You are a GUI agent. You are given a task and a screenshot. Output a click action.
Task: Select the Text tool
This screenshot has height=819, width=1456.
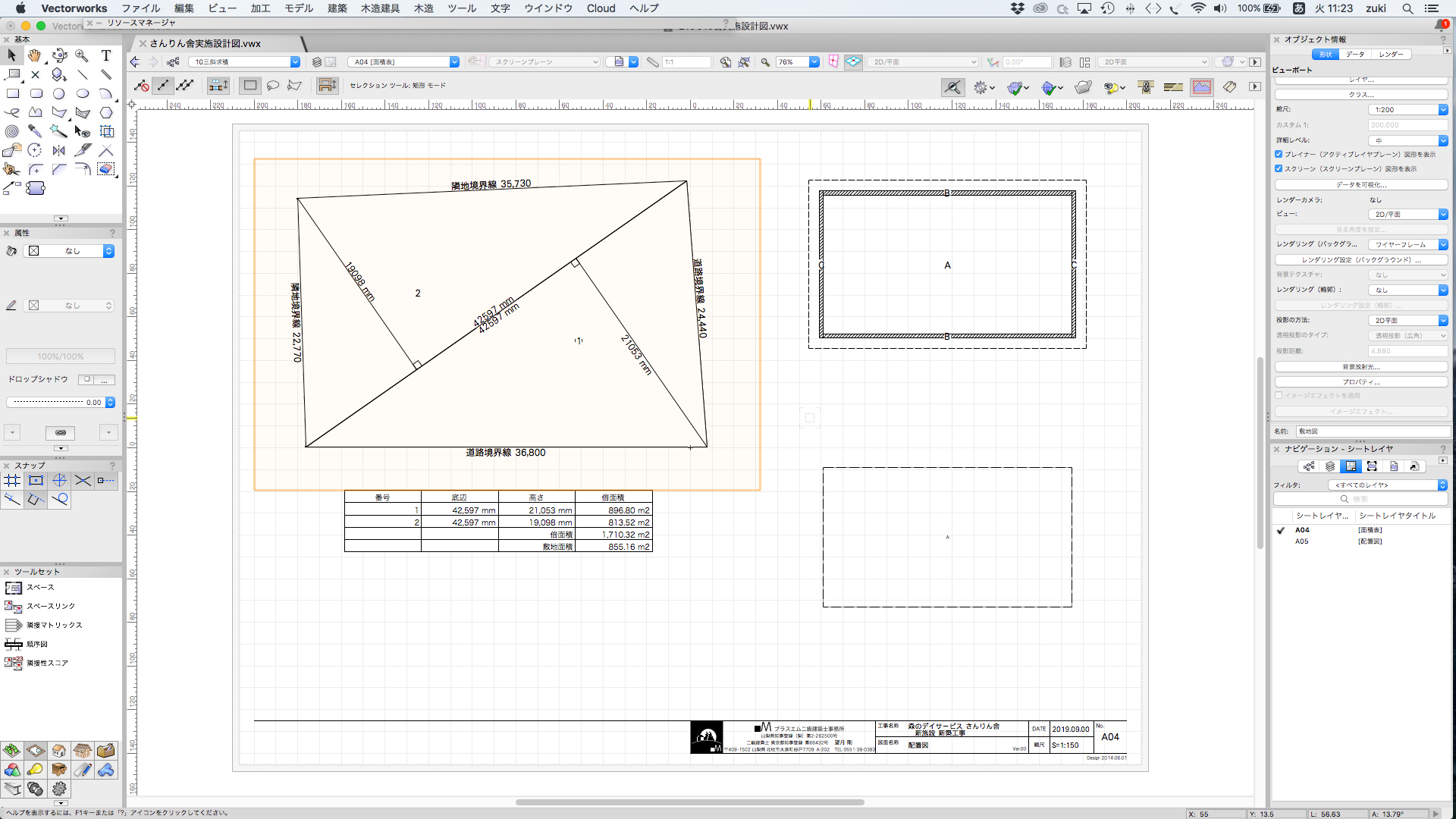[106, 55]
